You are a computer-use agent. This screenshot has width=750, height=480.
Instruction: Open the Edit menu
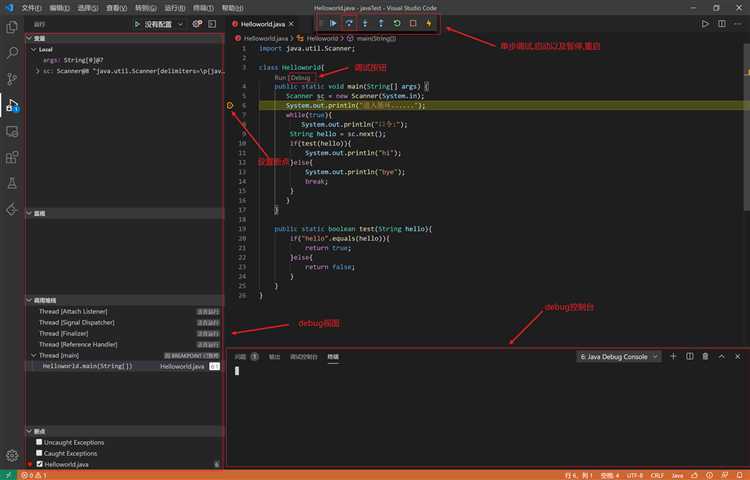coord(59,8)
